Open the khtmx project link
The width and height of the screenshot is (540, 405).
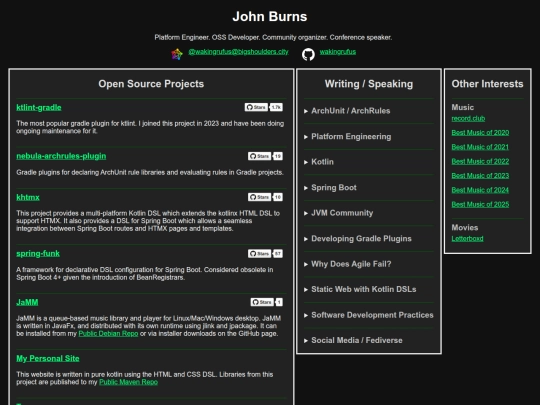(28, 197)
